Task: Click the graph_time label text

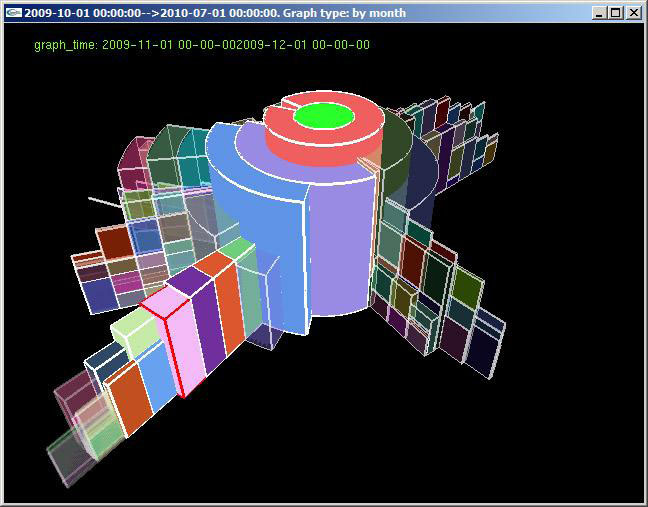Action: tap(202, 45)
